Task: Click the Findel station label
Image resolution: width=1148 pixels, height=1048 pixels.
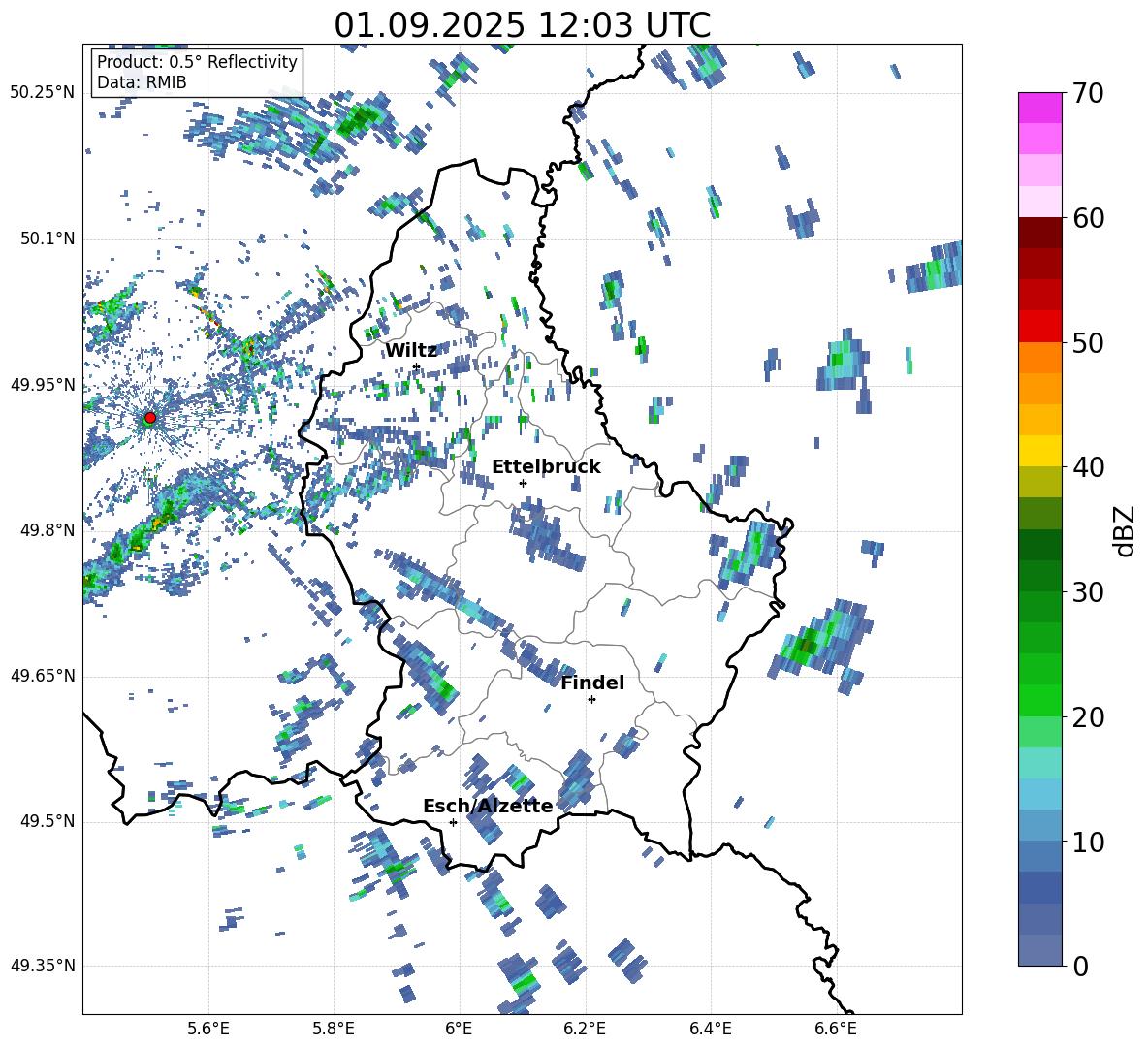Action: tap(592, 683)
